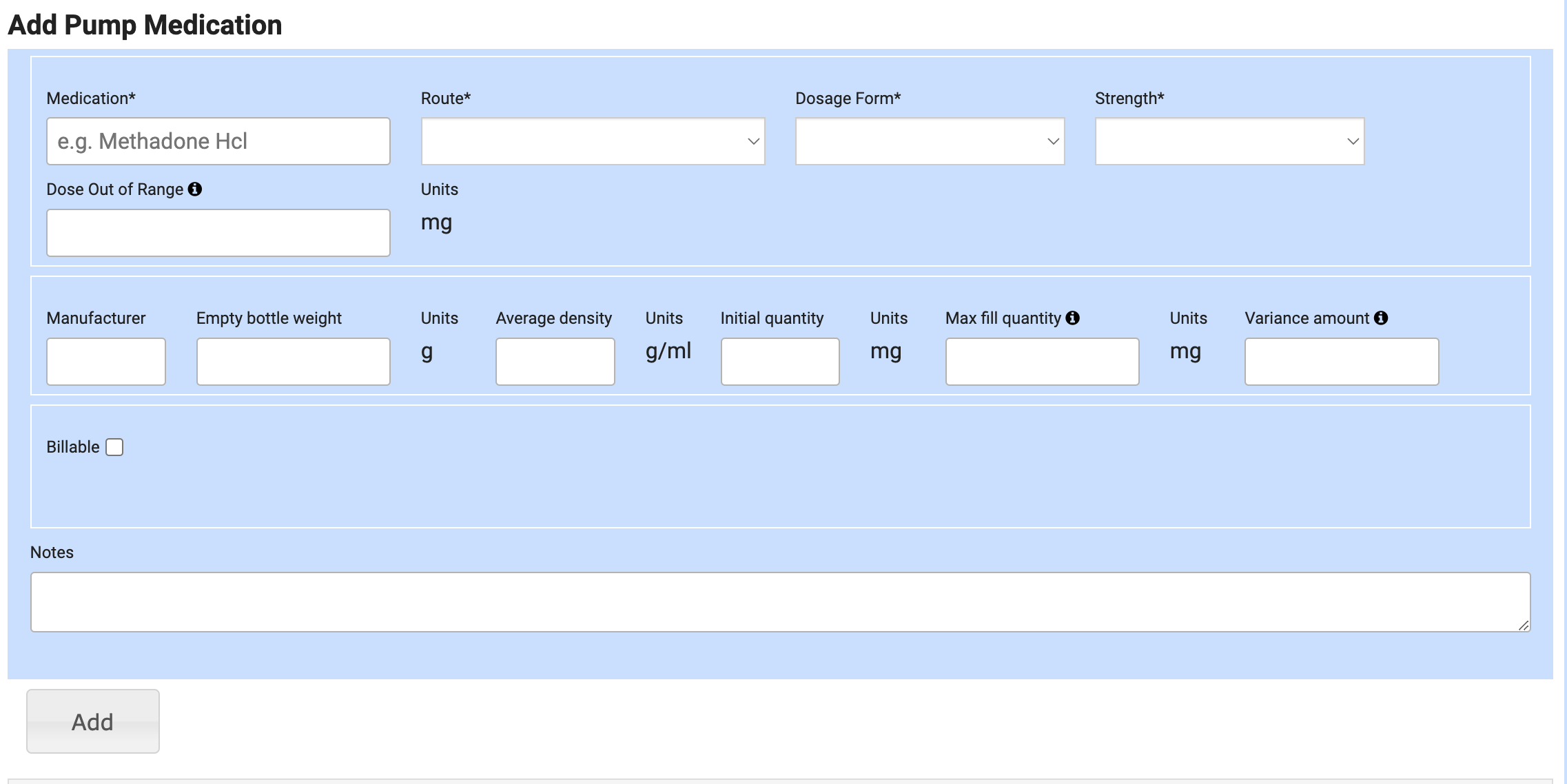Click the Empty bottle weight field

pyautogui.click(x=293, y=361)
